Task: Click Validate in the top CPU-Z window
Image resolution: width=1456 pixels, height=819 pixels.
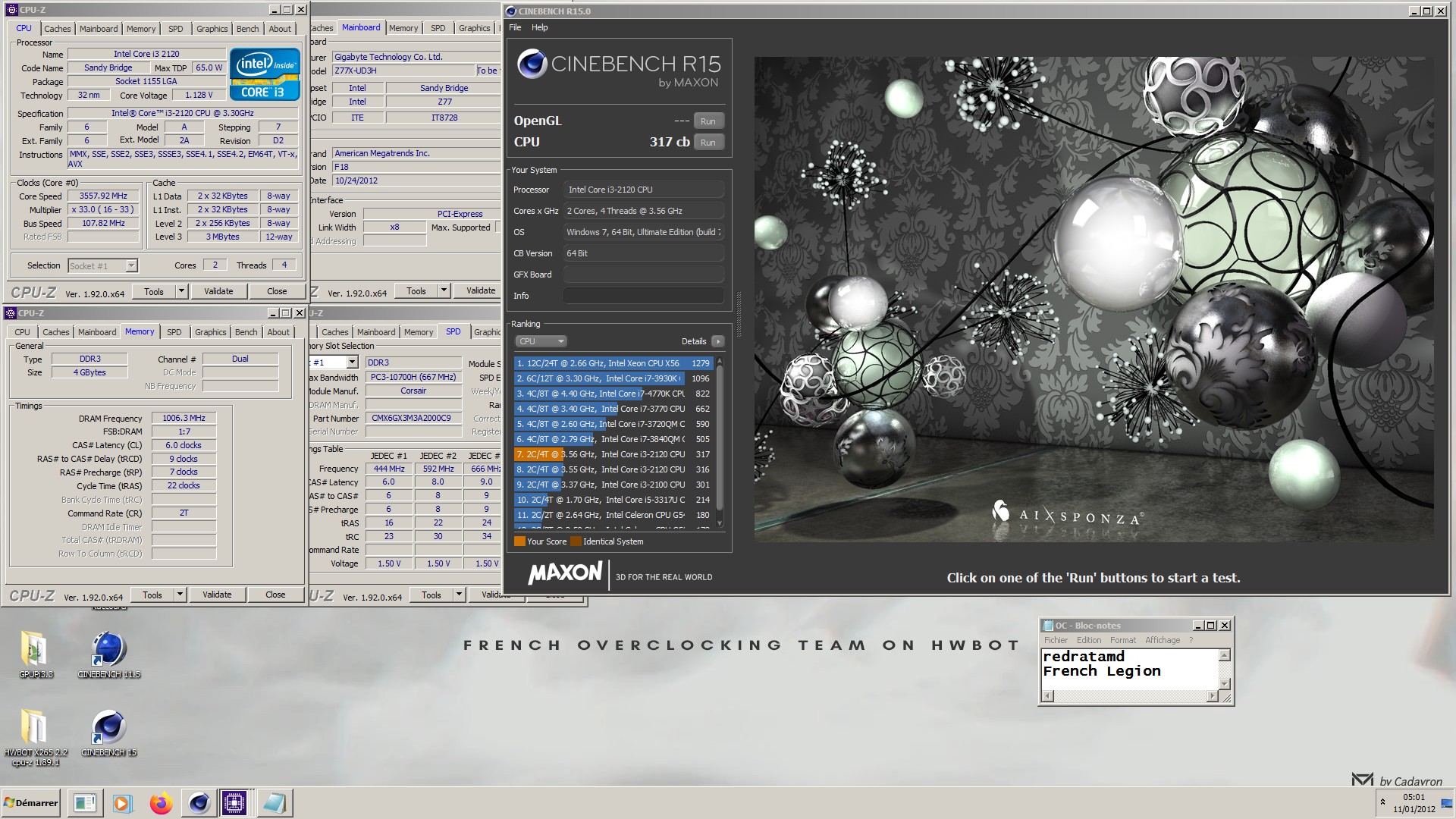Action: click(218, 291)
